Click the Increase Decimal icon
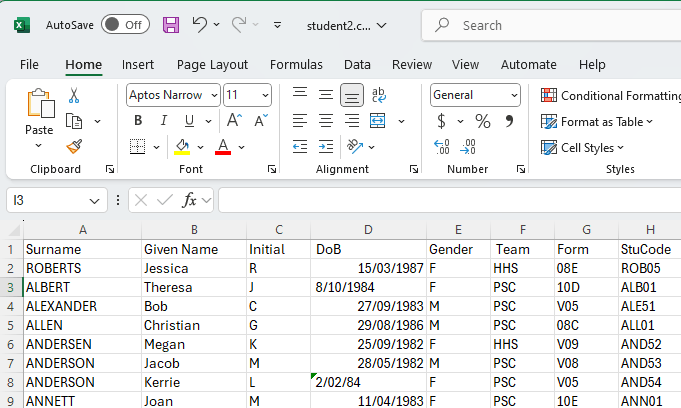 [x=442, y=147]
